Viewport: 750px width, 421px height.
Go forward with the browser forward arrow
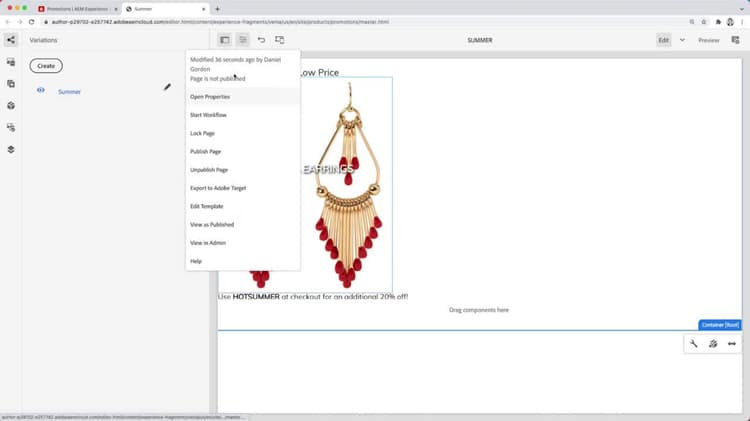coord(20,22)
